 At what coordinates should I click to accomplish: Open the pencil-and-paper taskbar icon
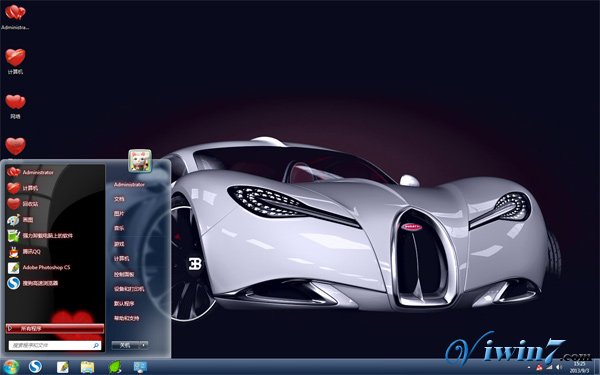(62, 367)
